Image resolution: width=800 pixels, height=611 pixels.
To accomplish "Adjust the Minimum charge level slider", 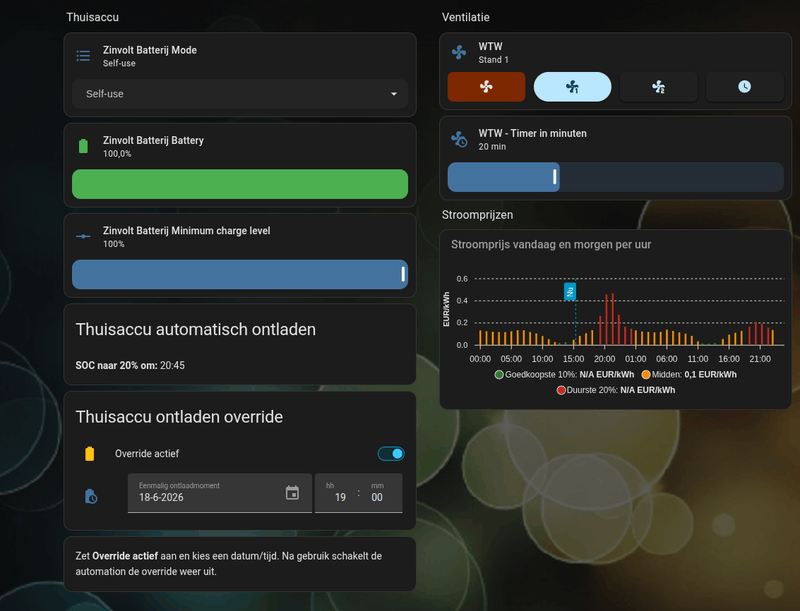I will [x=240, y=274].
